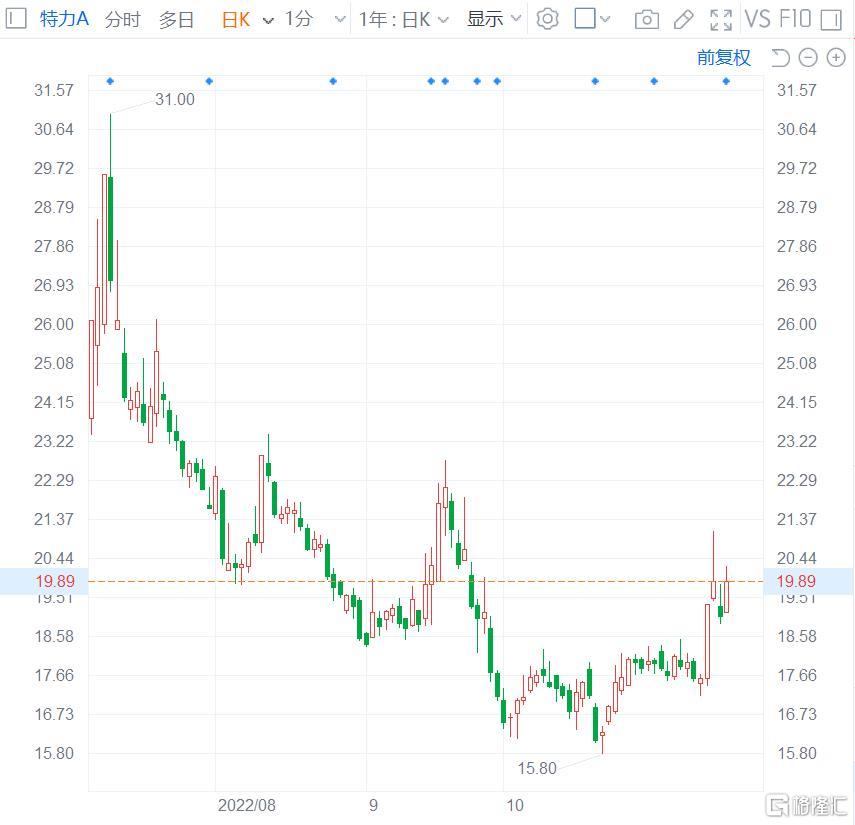Image resolution: width=855 pixels, height=825 pixels.
Task: Click the tall green candle at the 31.00 peak
Action: [111, 229]
